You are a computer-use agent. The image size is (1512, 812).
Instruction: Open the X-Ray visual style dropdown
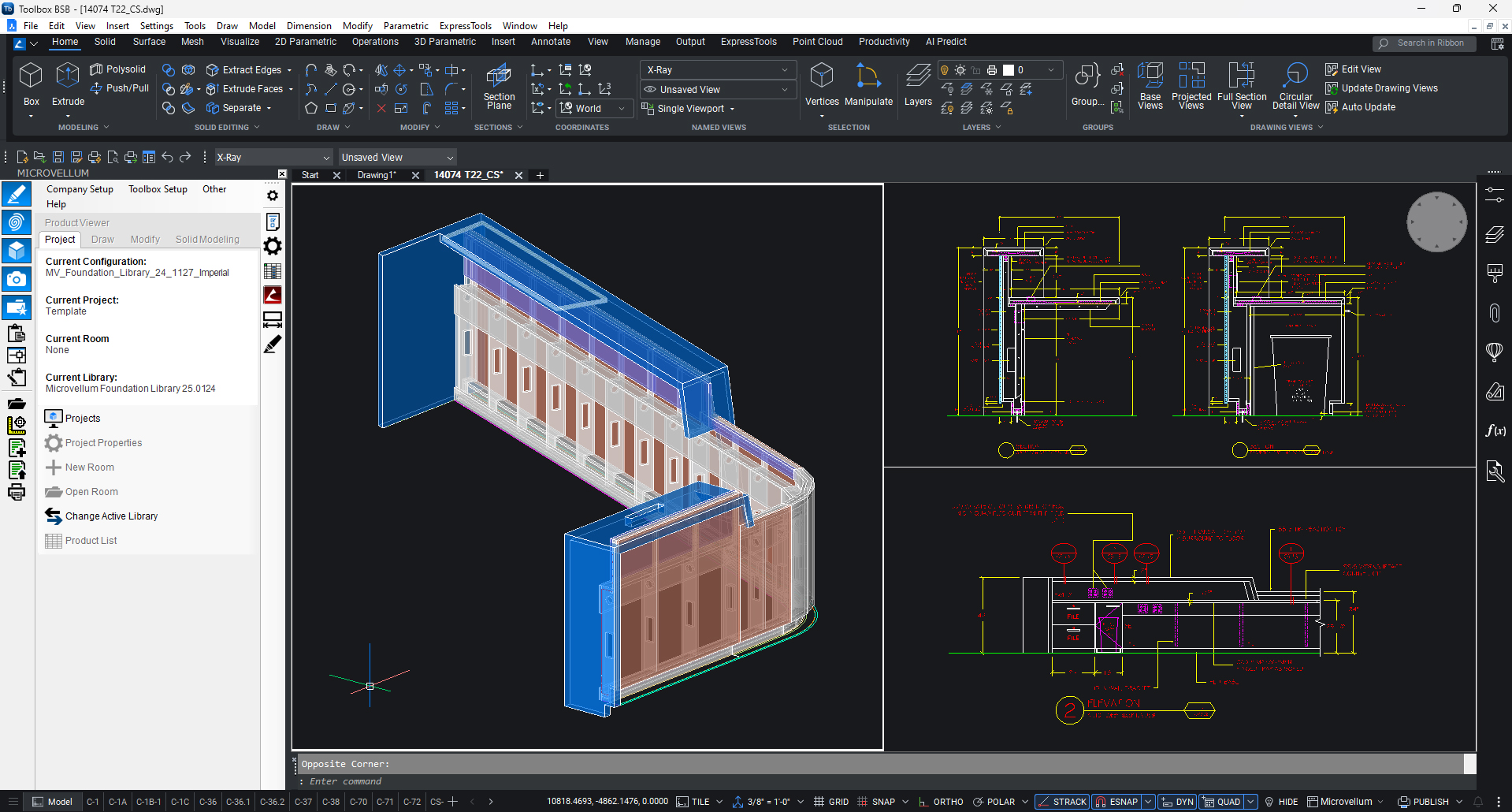coord(717,70)
